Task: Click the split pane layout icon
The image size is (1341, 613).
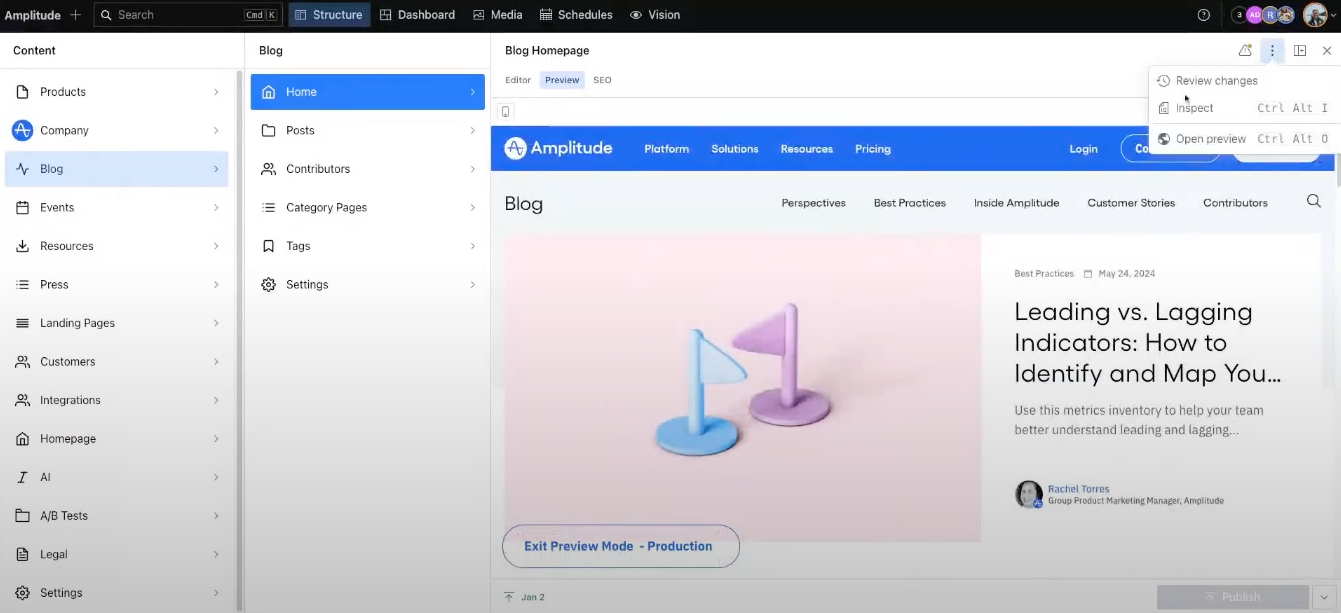Action: 1300,50
